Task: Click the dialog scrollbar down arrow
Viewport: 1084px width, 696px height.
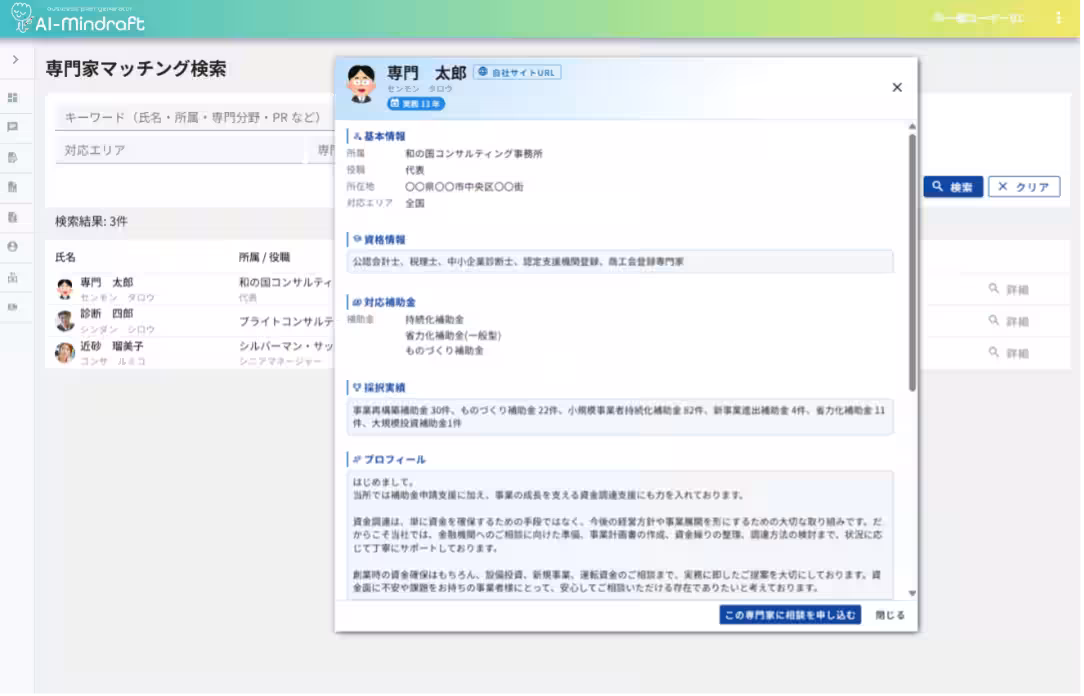Action: (x=915, y=595)
